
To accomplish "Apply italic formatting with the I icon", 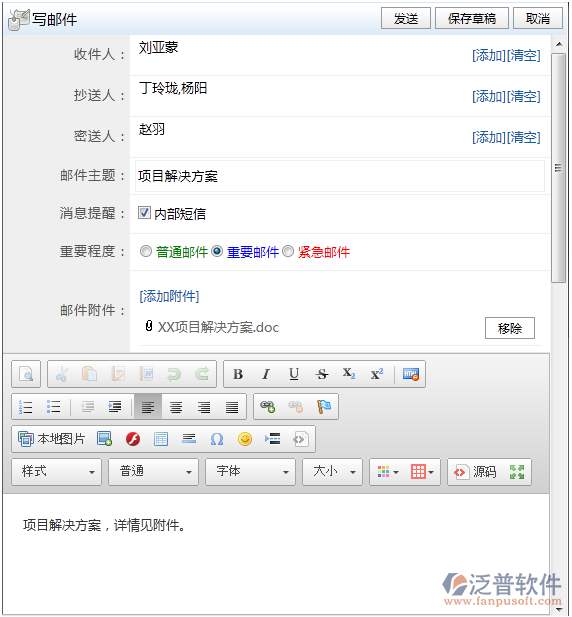I will (x=266, y=374).
